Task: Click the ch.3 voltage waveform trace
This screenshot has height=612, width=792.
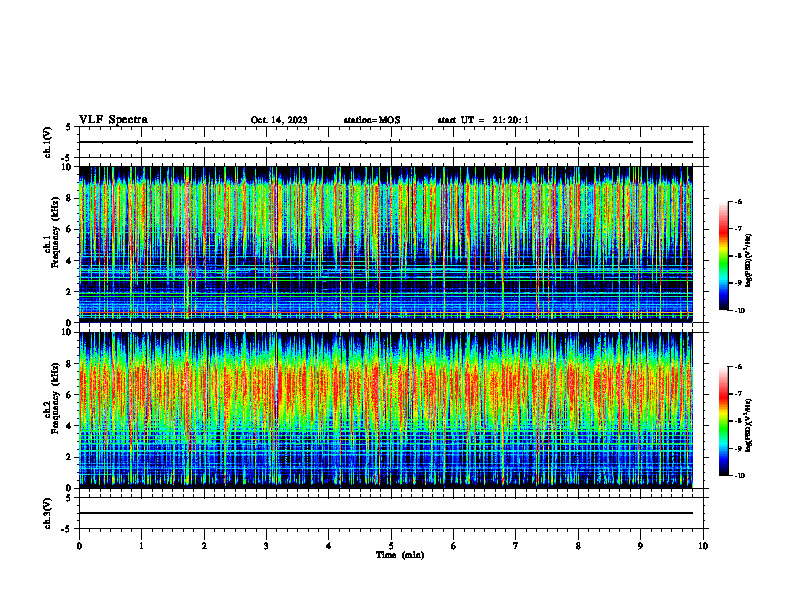Action: pyautogui.click(x=385, y=513)
